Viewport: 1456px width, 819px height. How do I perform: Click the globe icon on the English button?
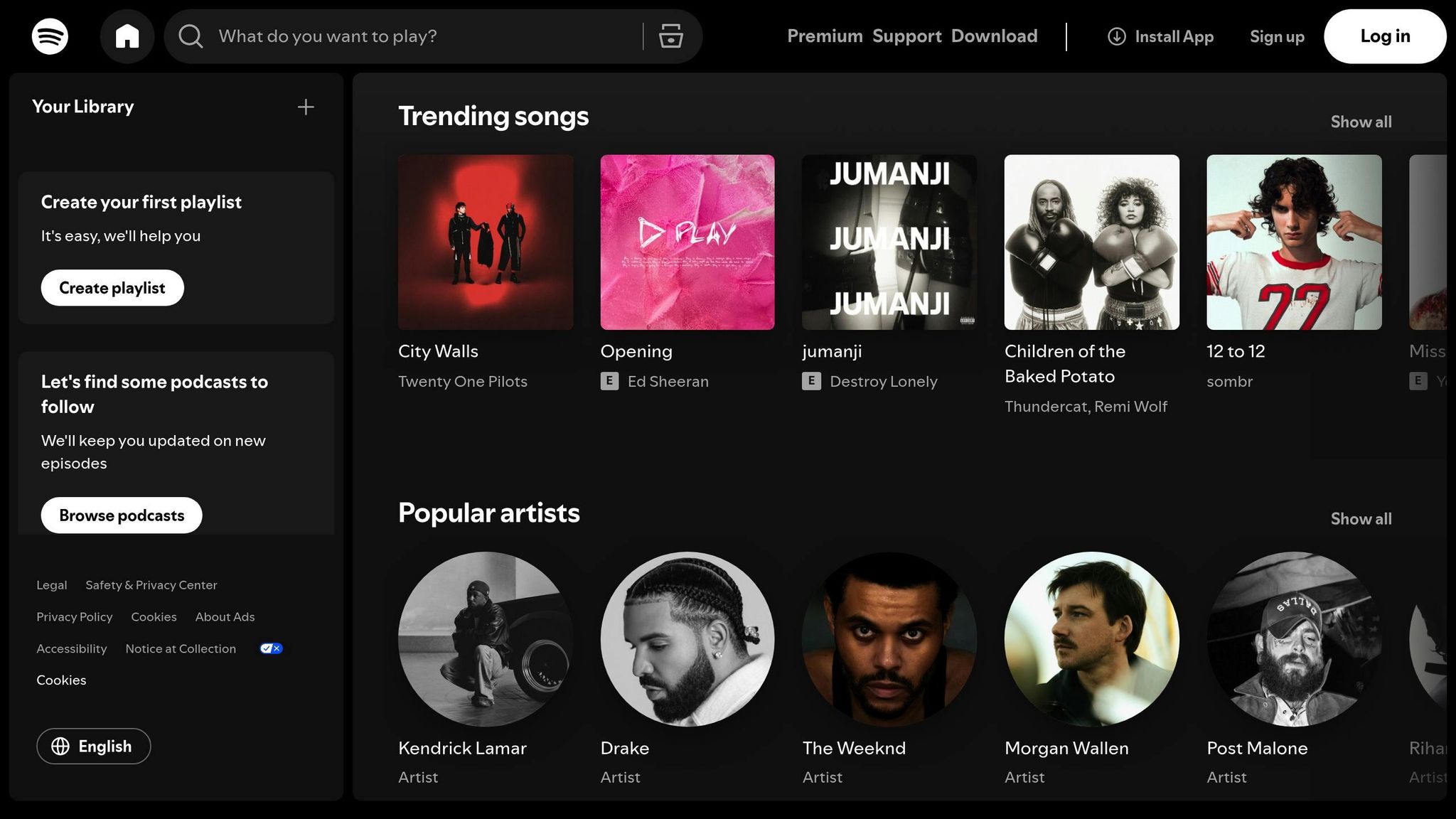[x=60, y=746]
